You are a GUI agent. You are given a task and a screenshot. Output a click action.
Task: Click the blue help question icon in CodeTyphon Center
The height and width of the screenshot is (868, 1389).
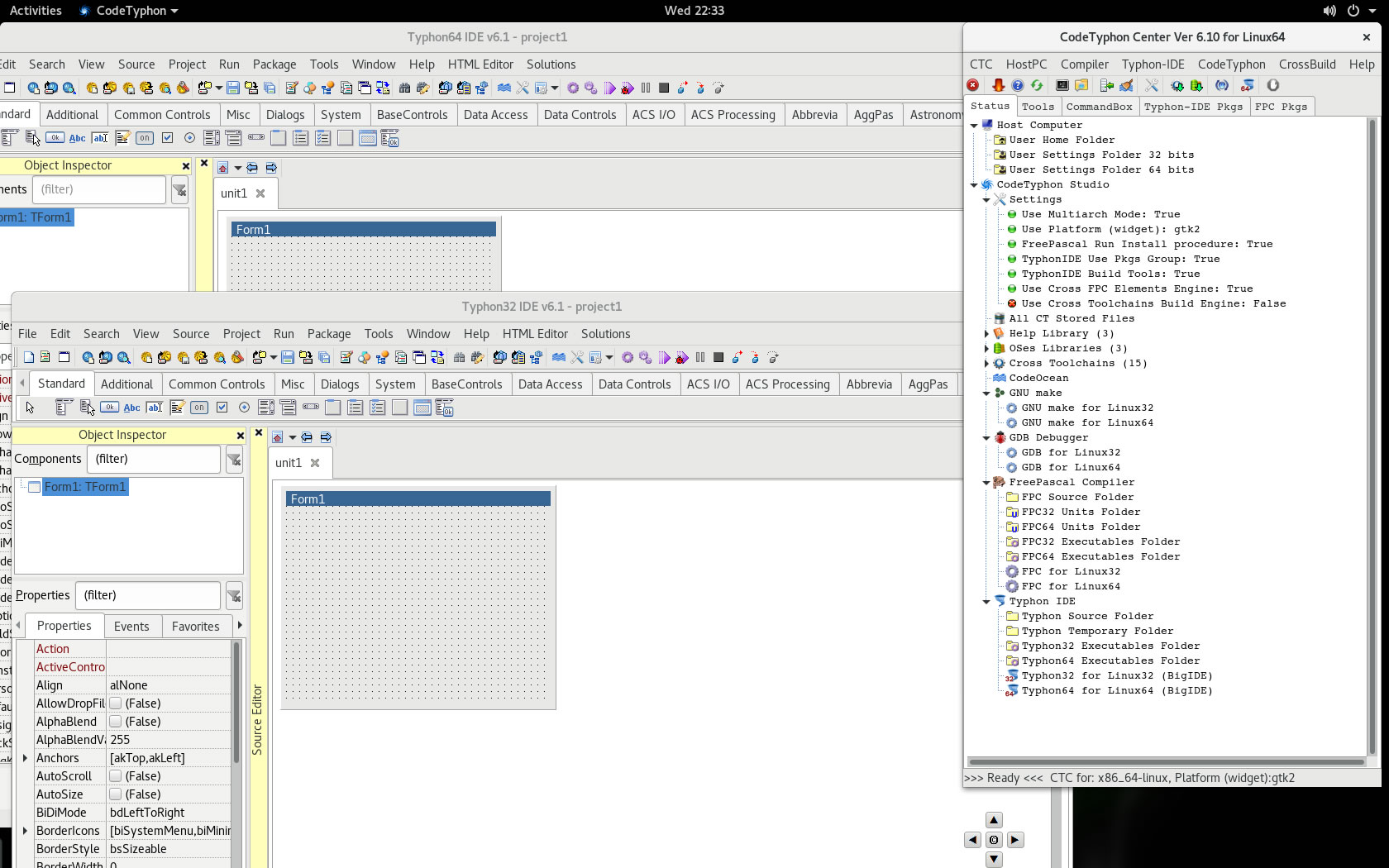(1017, 85)
